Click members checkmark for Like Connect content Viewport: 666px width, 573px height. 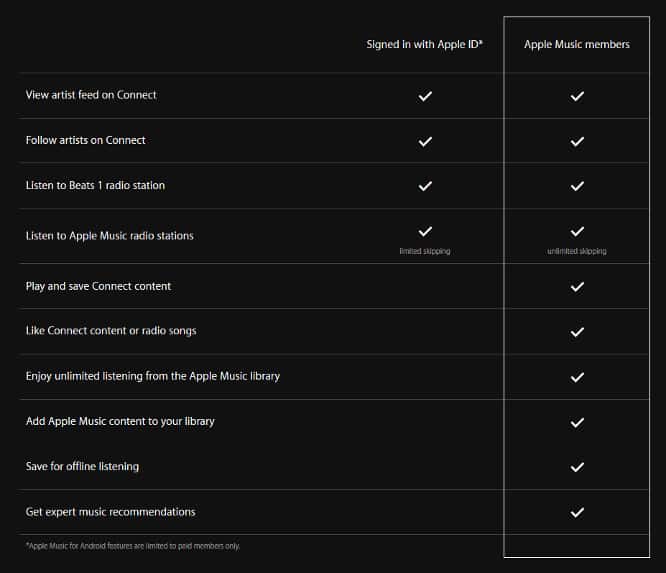point(577,332)
